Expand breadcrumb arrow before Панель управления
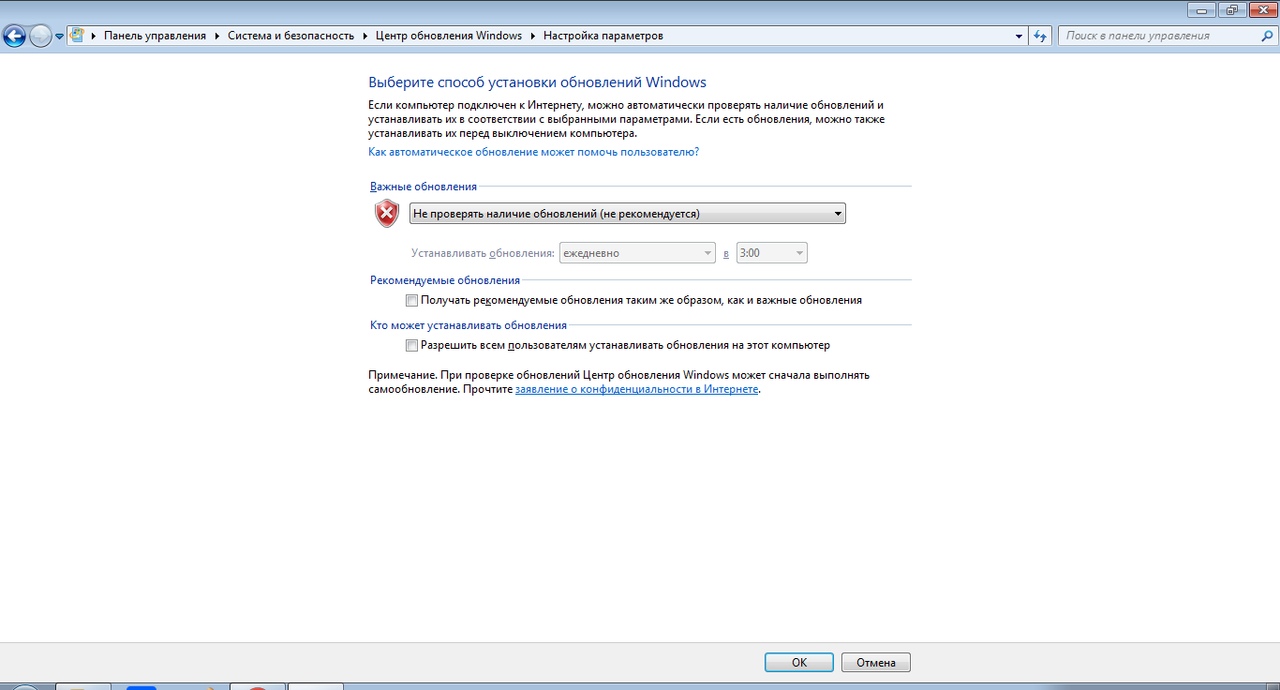This screenshot has width=1280, height=690. [x=93, y=36]
